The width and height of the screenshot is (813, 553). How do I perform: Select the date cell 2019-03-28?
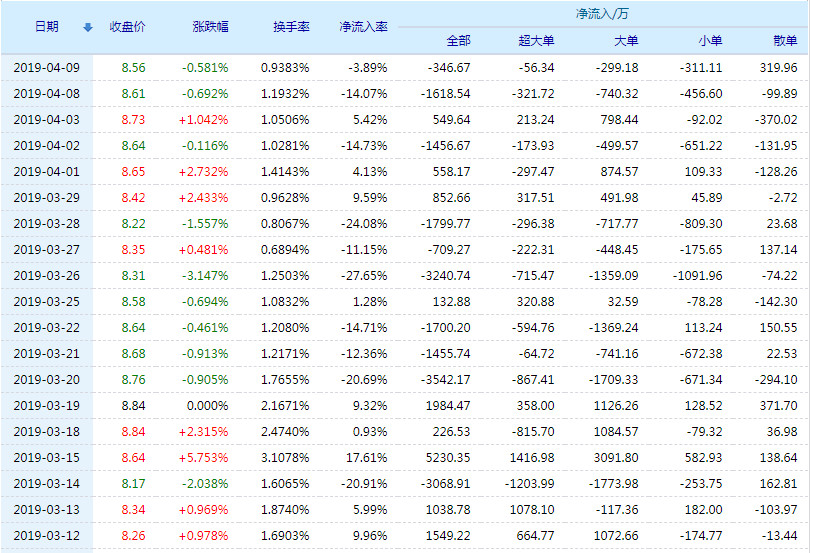click(x=47, y=224)
